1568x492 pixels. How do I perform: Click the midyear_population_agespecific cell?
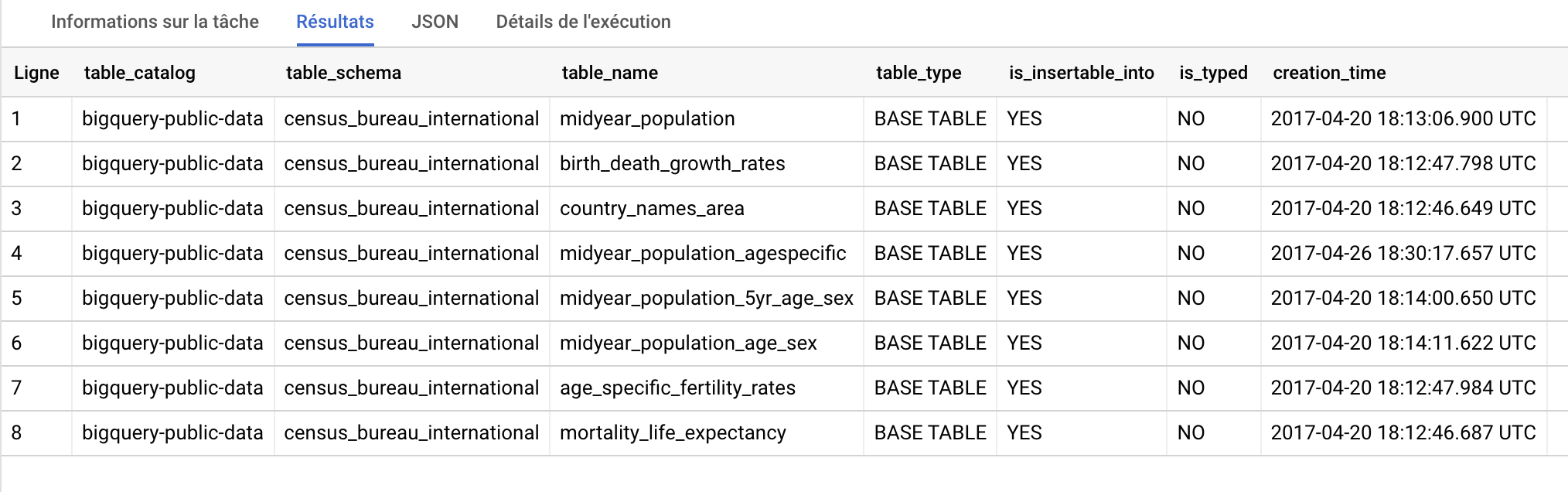tap(703, 253)
